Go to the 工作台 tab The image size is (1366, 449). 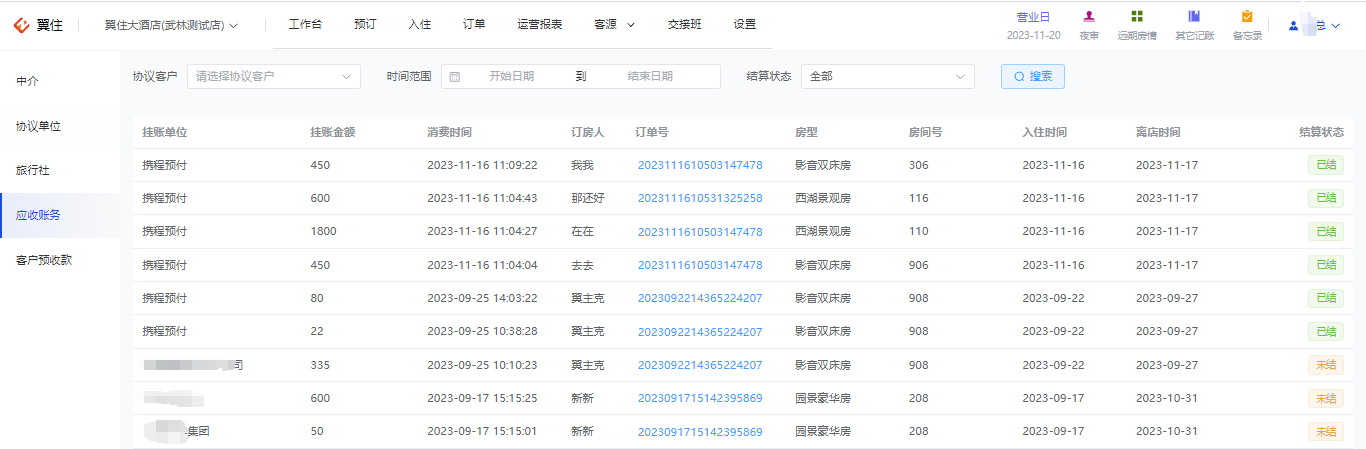(x=305, y=25)
